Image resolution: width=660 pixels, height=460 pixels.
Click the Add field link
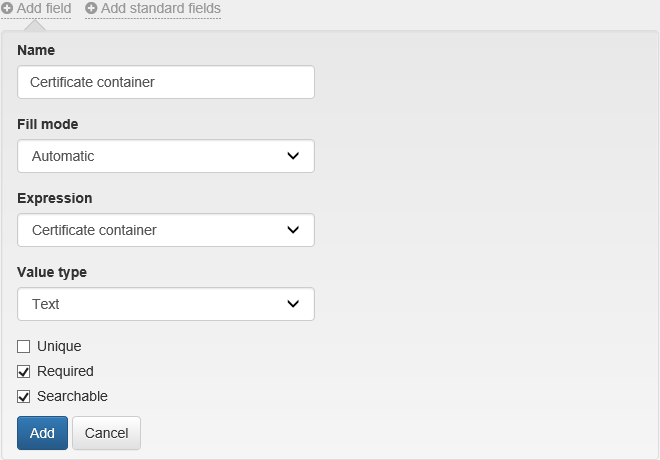[44, 8]
